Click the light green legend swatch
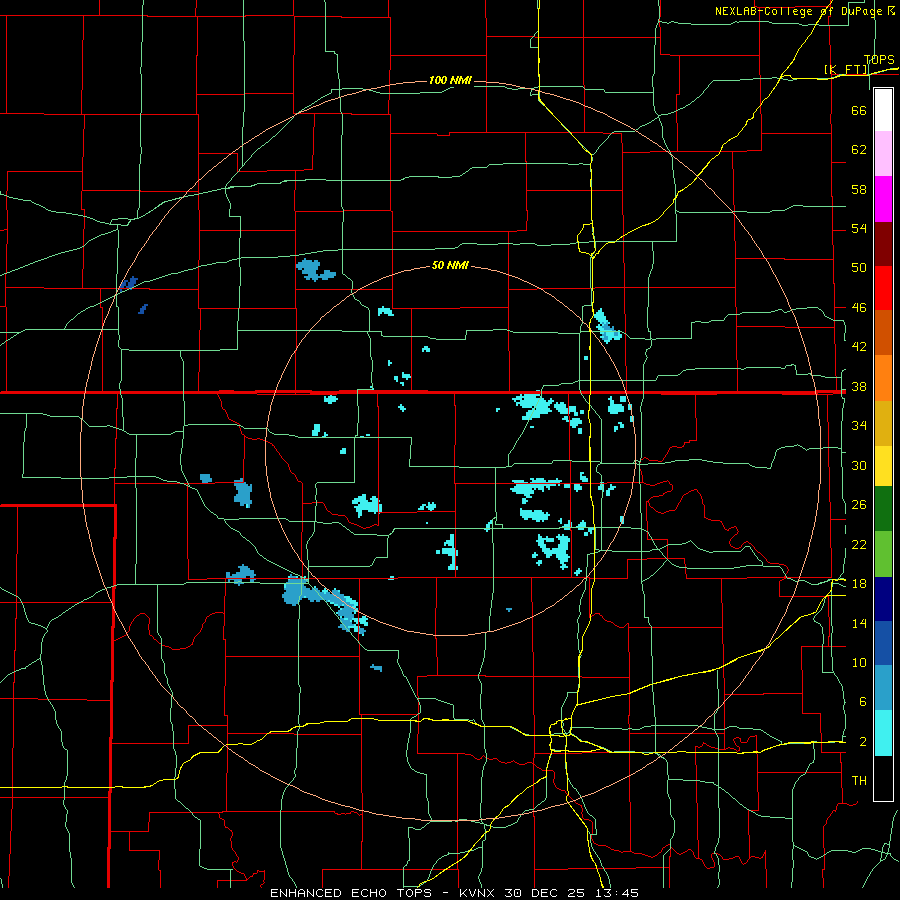 (x=883, y=554)
